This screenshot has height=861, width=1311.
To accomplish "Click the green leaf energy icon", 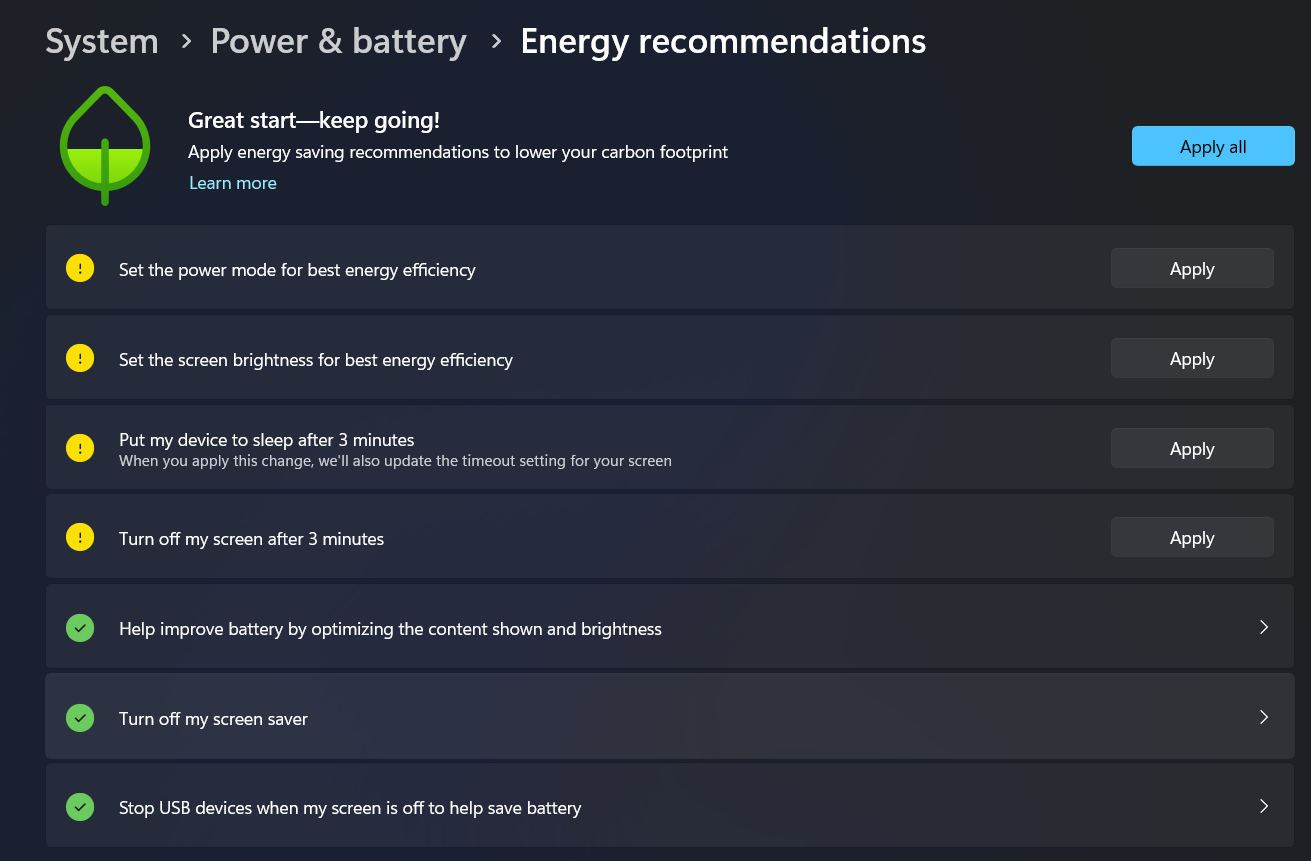I will pyautogui.click(x=105, y=145).
